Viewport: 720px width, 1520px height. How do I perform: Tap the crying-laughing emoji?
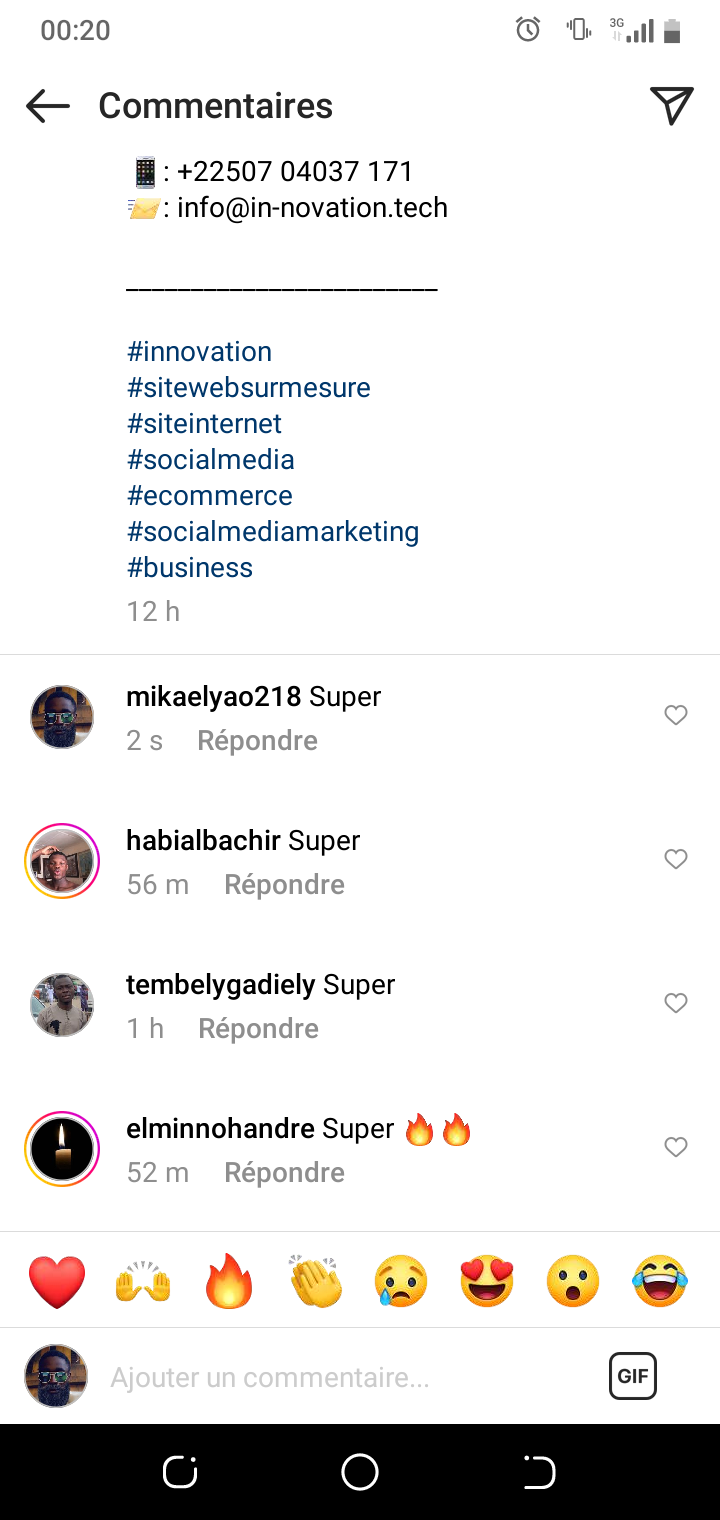click(660, 1281)
